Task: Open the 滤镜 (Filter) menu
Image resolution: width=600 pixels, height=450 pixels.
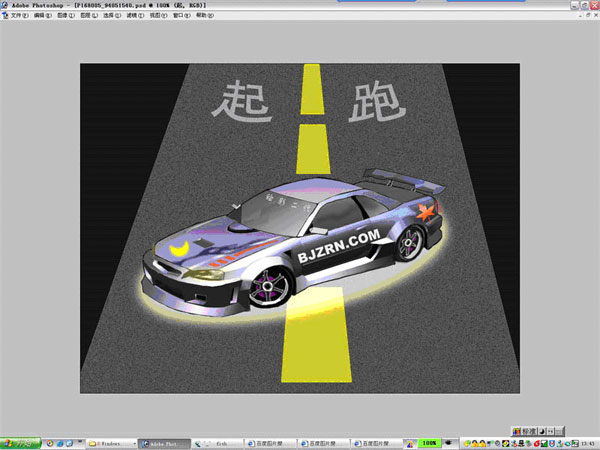Action: coord(135,15)
